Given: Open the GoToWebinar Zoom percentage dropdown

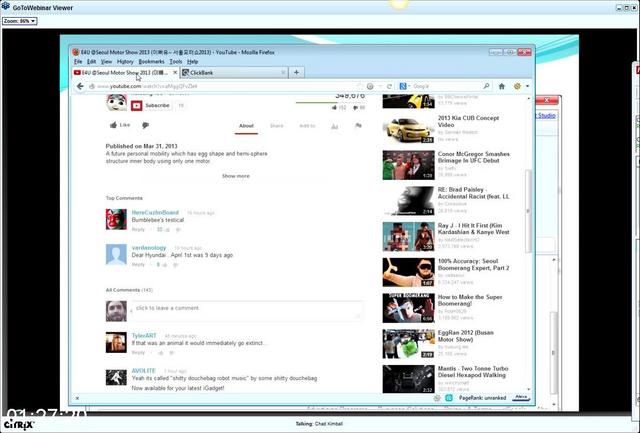Looking at the screenshot, I should coord(20,21).
